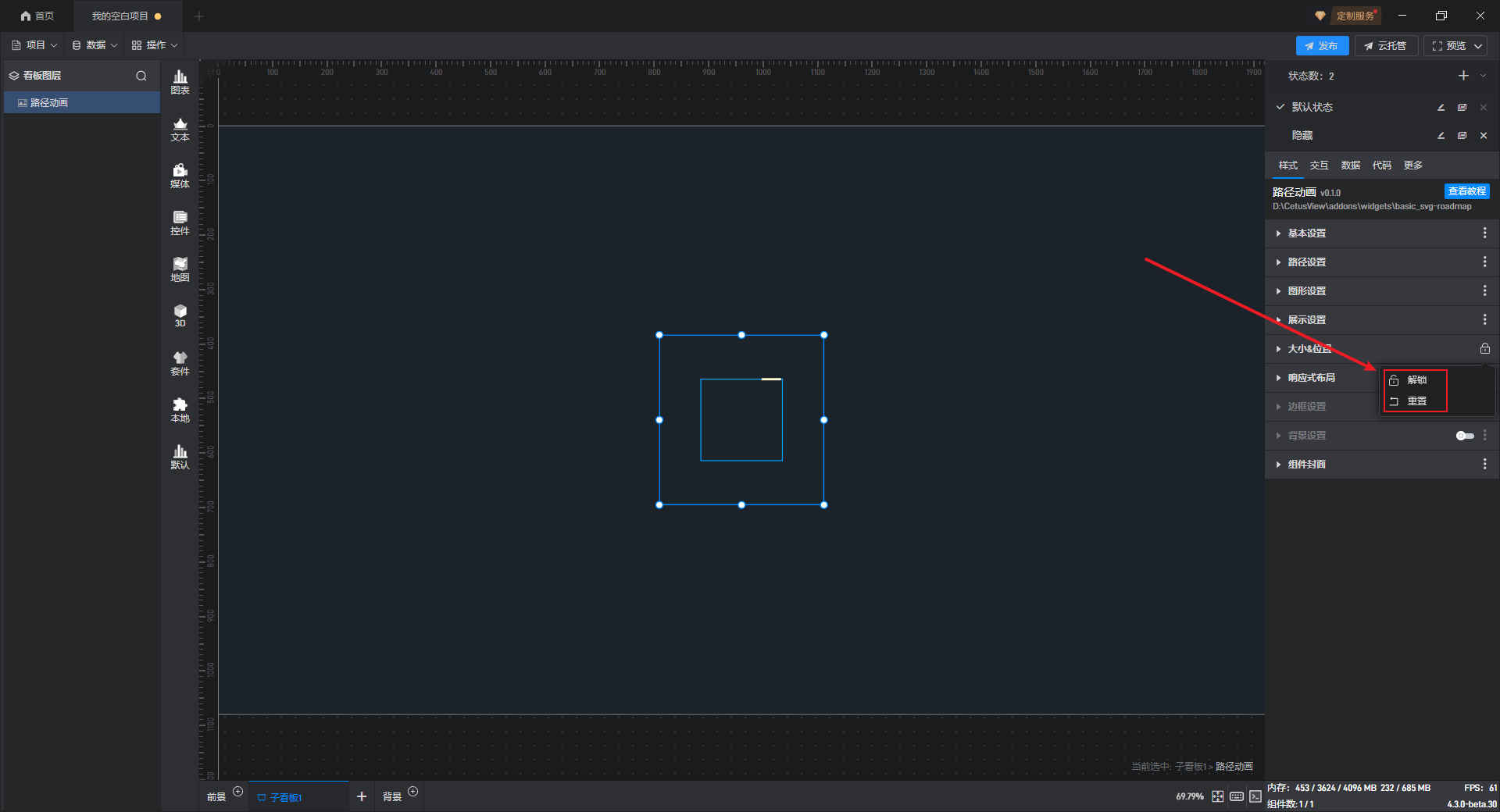
Task: Open the 图表 chart components panel
Action: [x=180, y=82]
